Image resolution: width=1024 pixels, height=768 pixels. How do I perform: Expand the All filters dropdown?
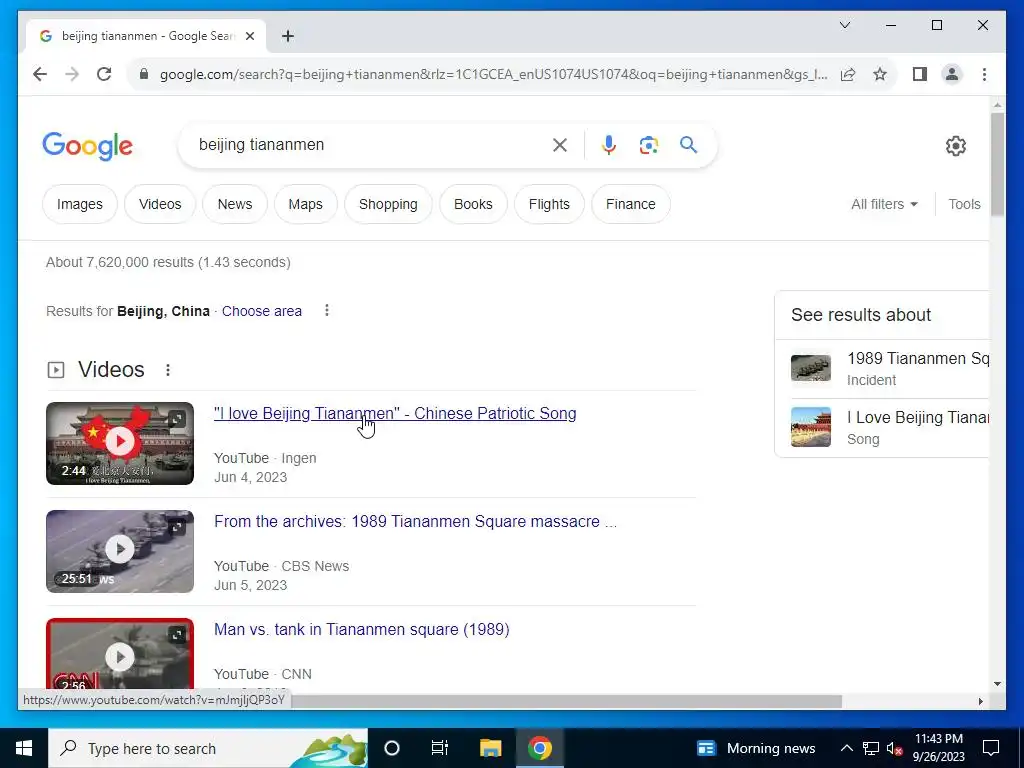pyautogui.click(x=884, y=204)
